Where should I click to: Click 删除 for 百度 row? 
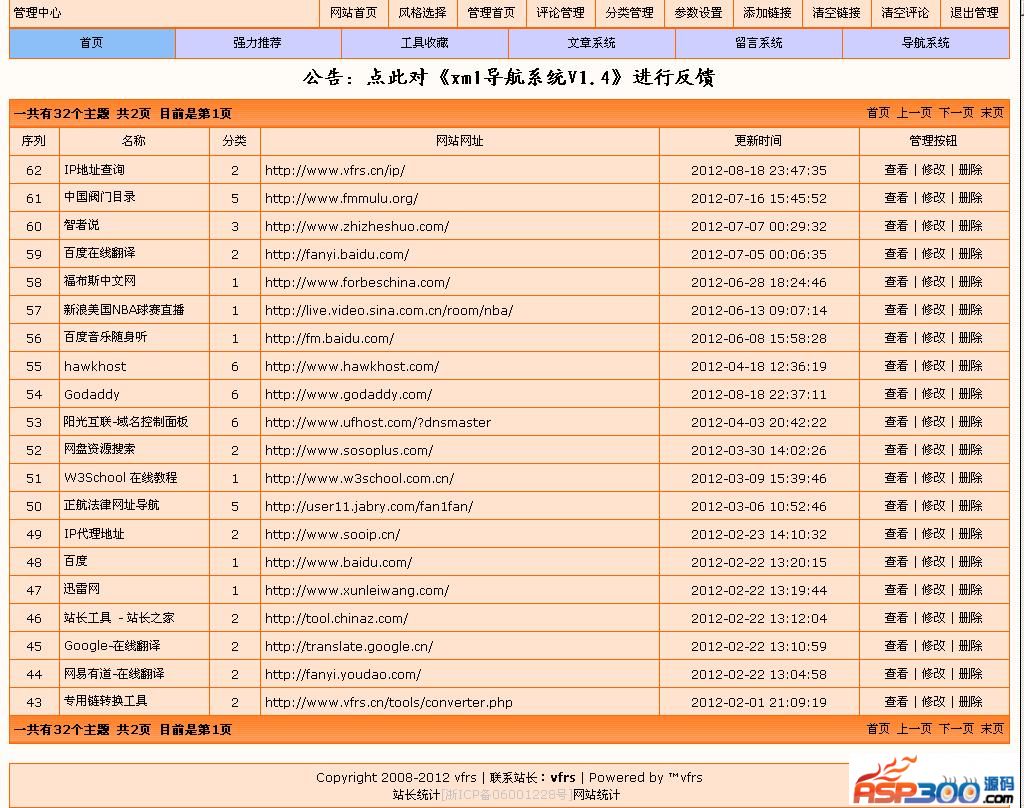pyautogui.click(x=970, y=562)
